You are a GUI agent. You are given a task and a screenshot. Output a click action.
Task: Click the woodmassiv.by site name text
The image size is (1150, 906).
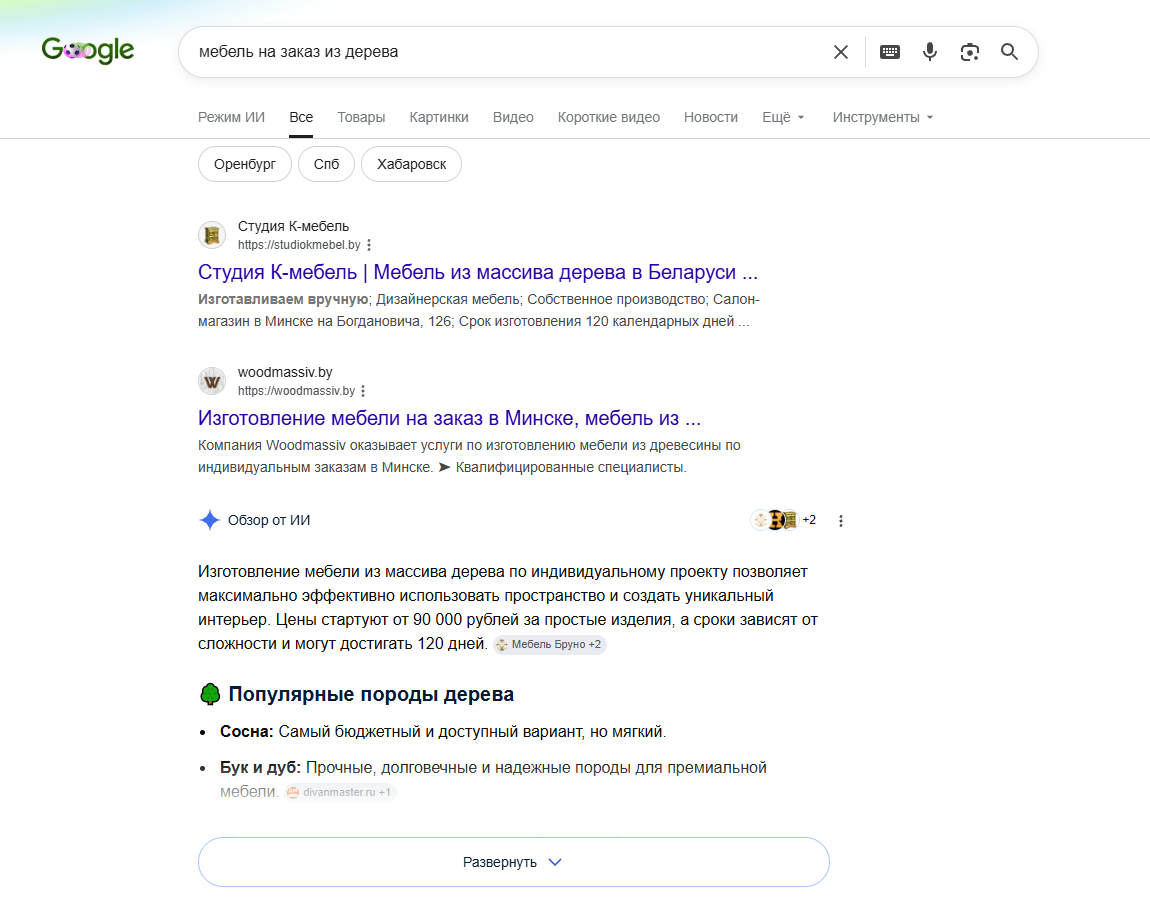pos(285,373)
